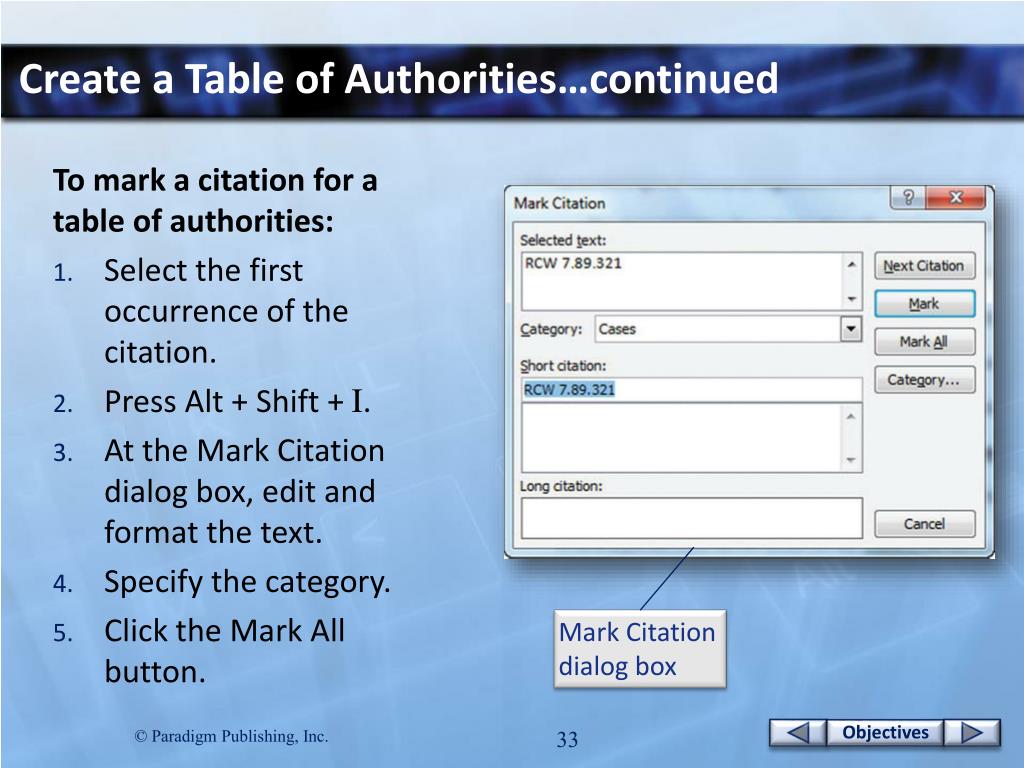Click the Category combo box showing Cases

[728, 329]
